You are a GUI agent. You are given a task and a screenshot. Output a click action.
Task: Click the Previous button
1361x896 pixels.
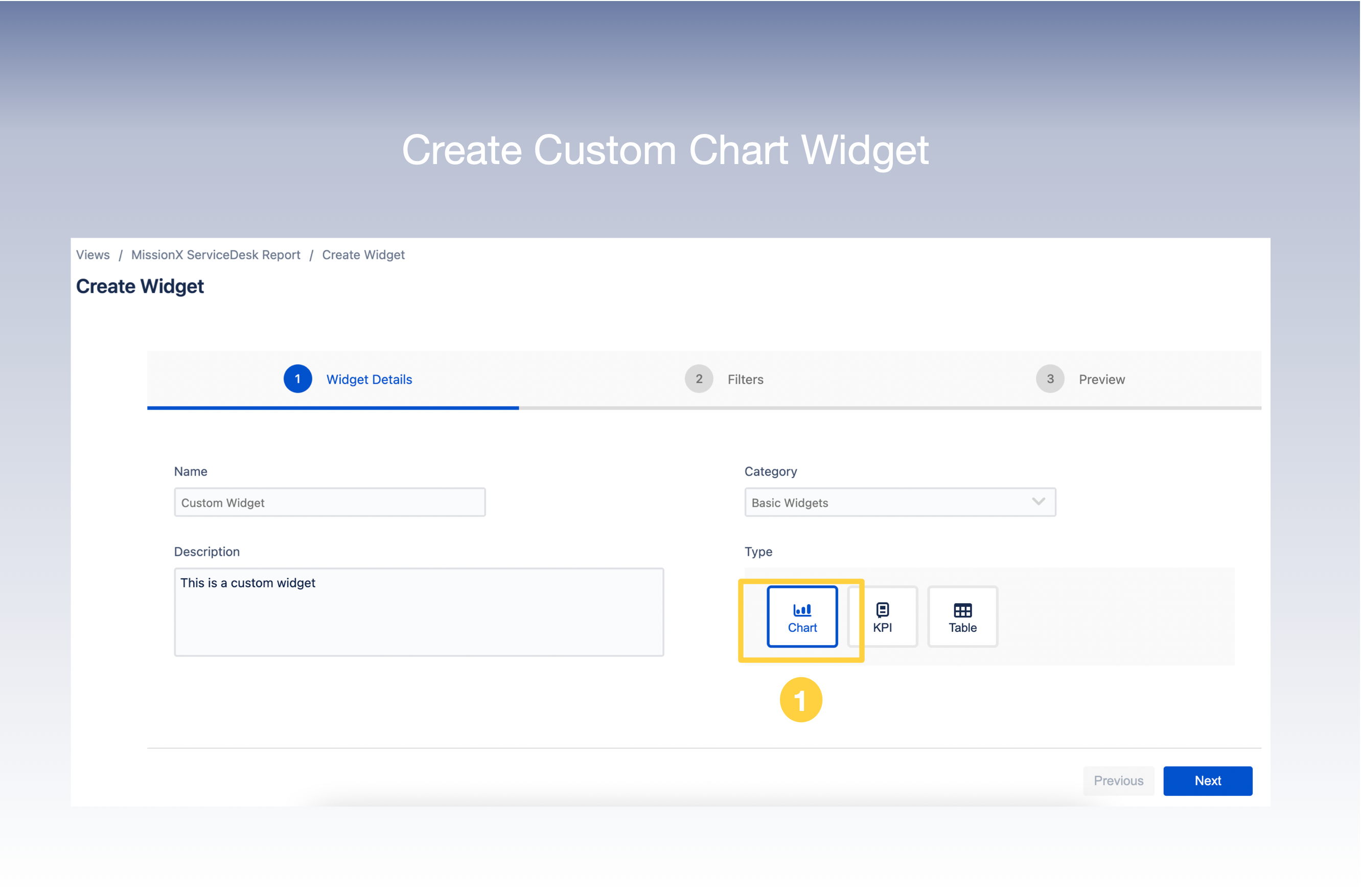tap(1118, 780)
